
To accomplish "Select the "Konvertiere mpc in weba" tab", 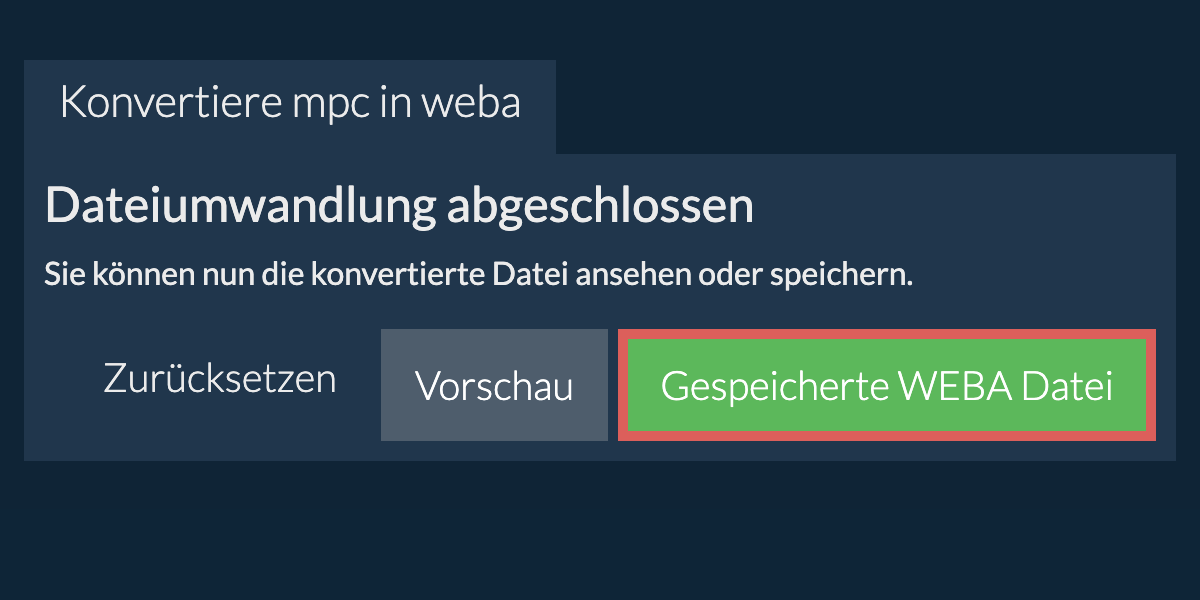I will (290, 104).
